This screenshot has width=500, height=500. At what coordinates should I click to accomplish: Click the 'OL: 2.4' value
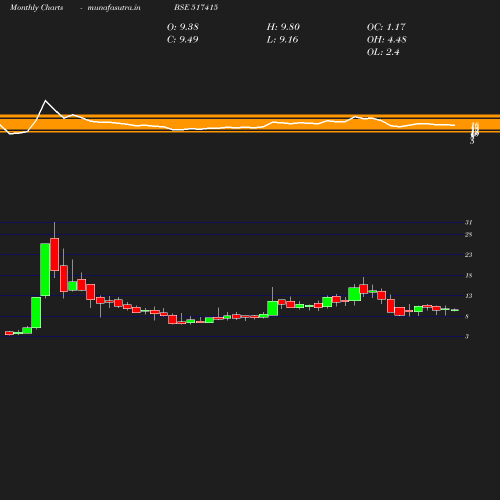[x=383, y=52]
